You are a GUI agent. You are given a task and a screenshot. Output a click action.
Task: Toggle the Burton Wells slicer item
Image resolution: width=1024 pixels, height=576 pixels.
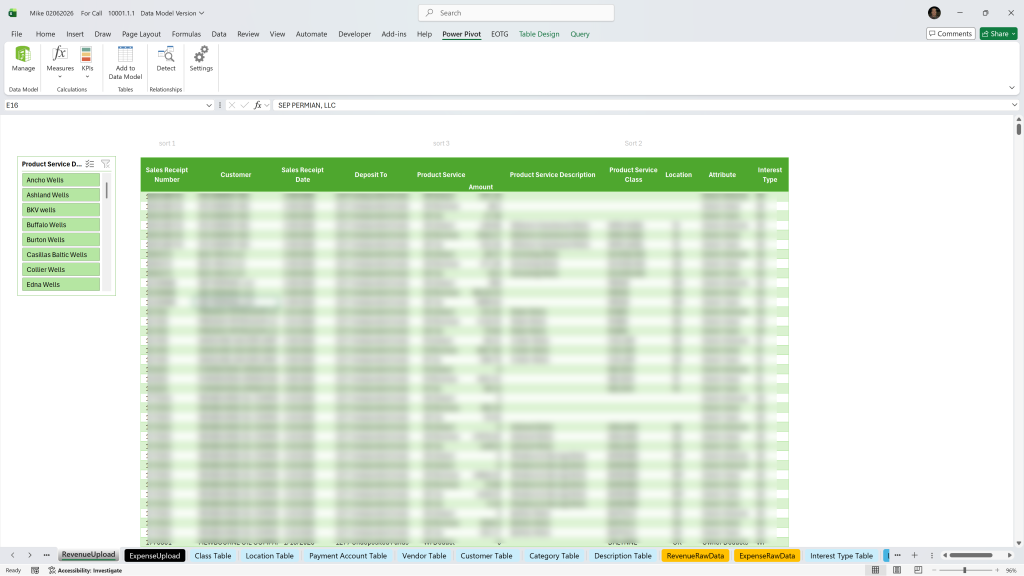[61, 240]
